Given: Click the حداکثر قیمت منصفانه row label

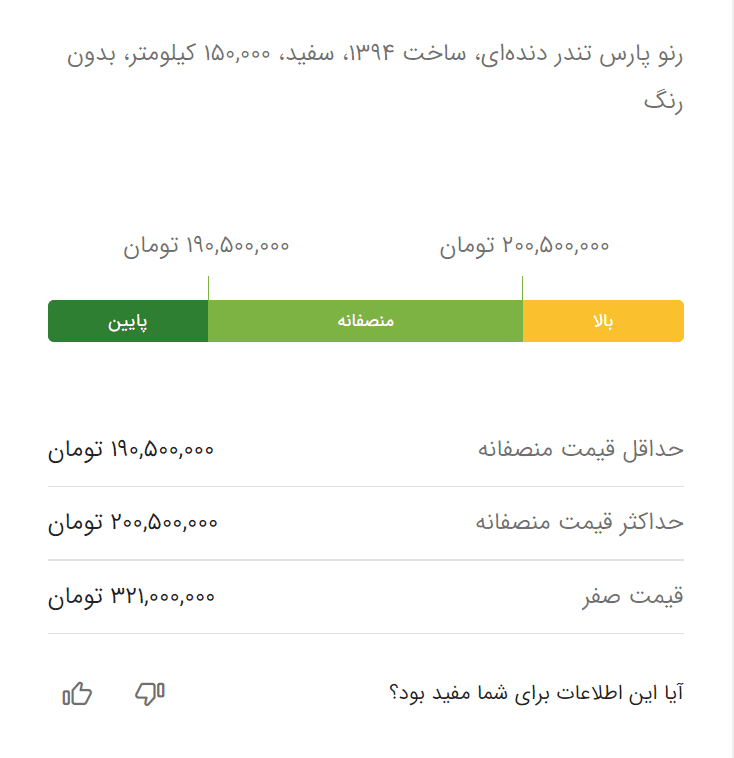Looking at the screenshot, I should (x=579, y=522).
